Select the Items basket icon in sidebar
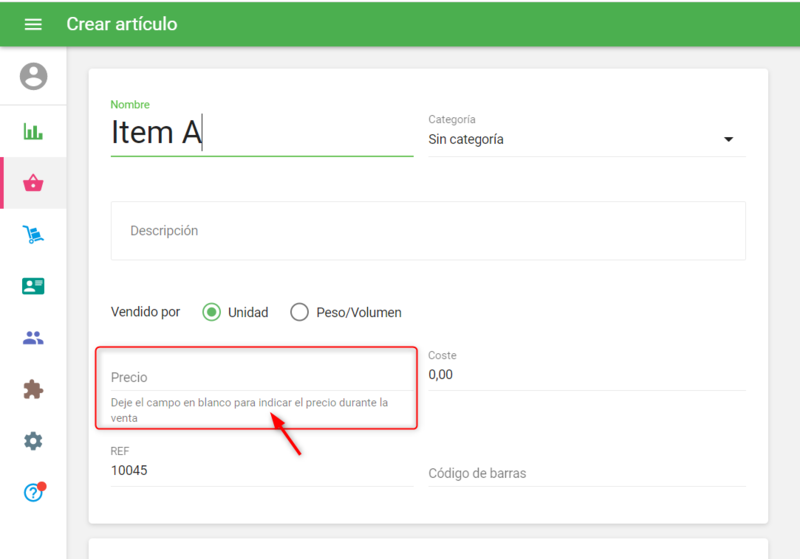This screenshot has width=800, height=559. click(33, 183)
